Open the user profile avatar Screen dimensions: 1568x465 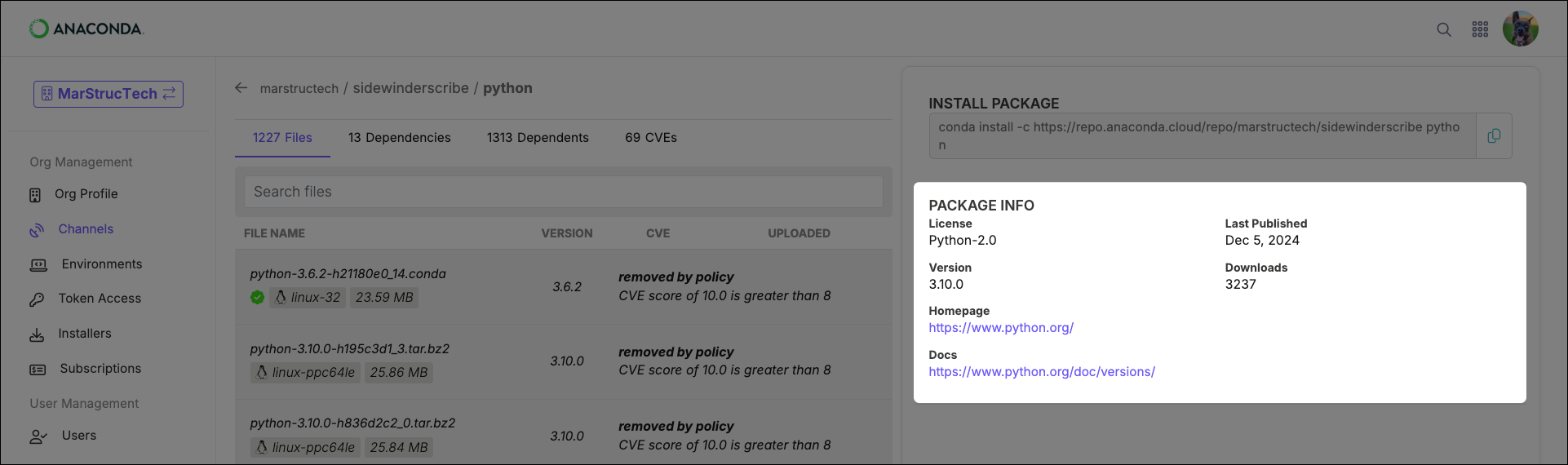pyautogui.click(x=1520, y=29)
